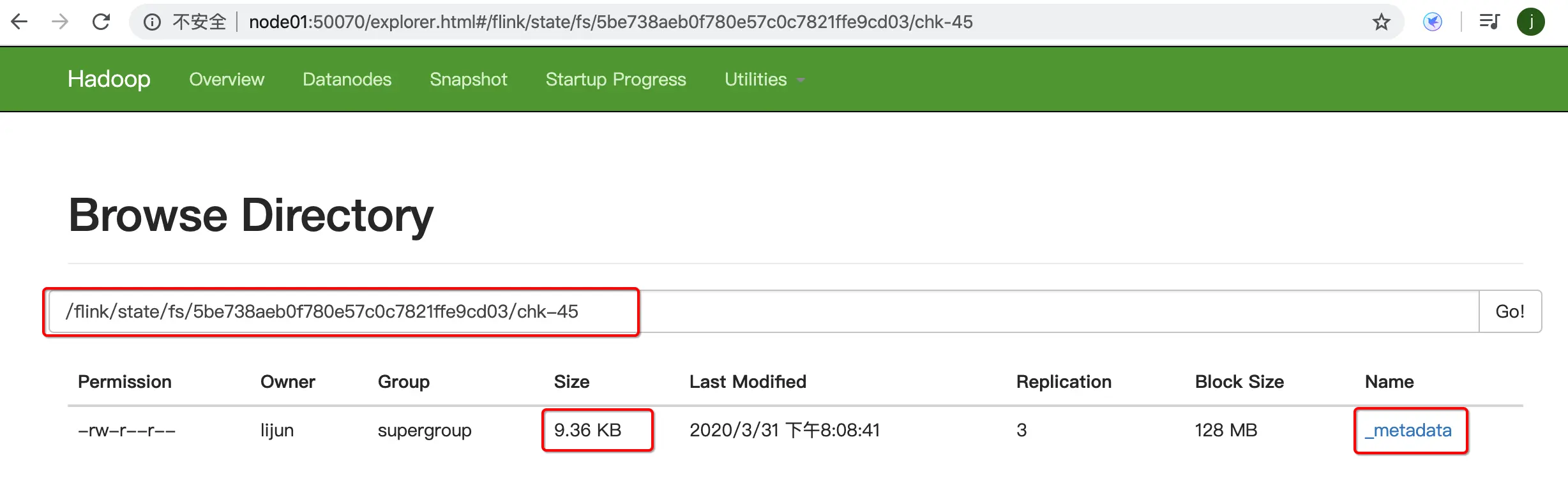1568x481 pixels.
Task: Open the media control playlist icon
Action: [1489, 22]
